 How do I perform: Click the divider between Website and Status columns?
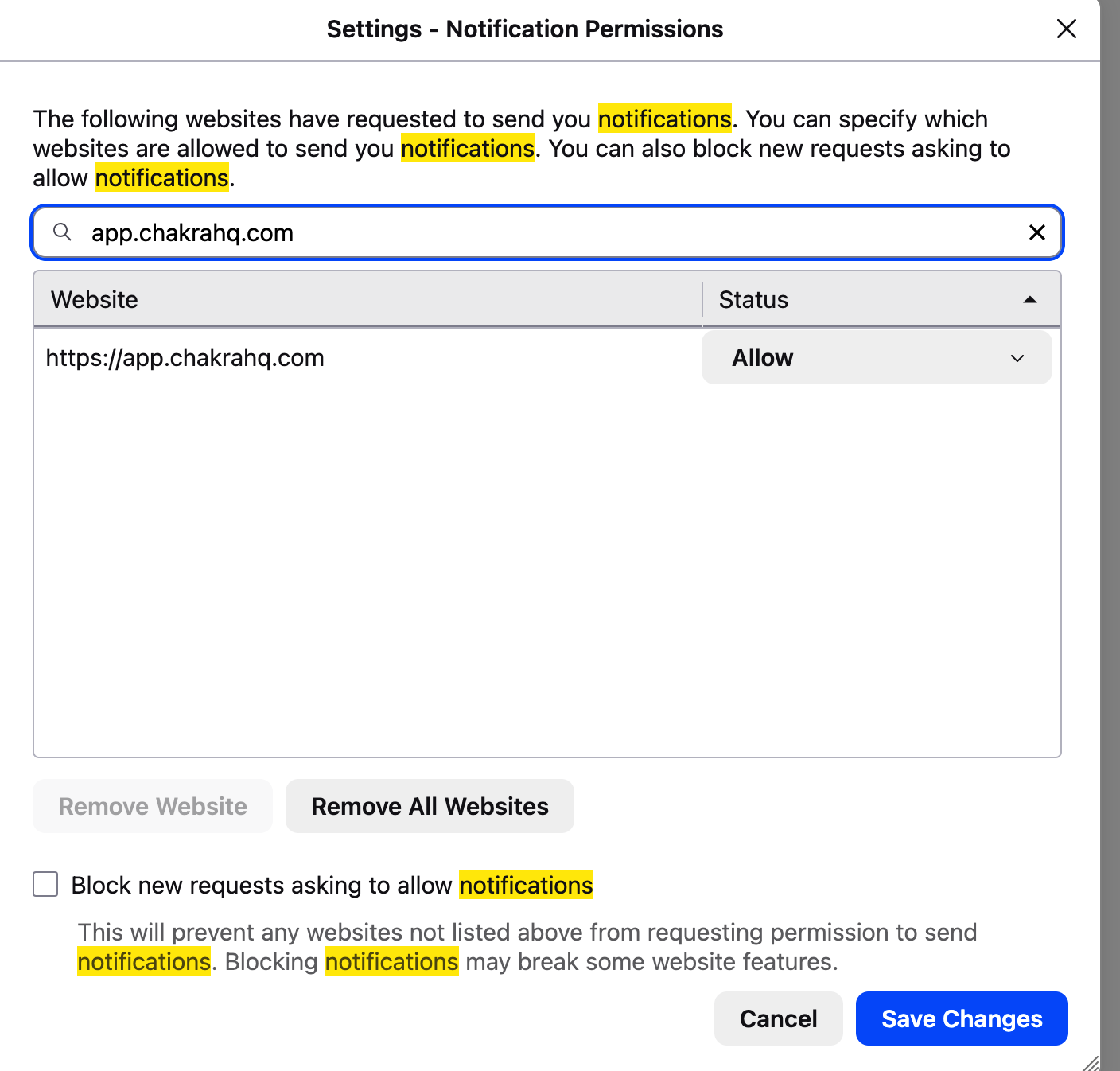pyautogui.click(x=702, y=300)
